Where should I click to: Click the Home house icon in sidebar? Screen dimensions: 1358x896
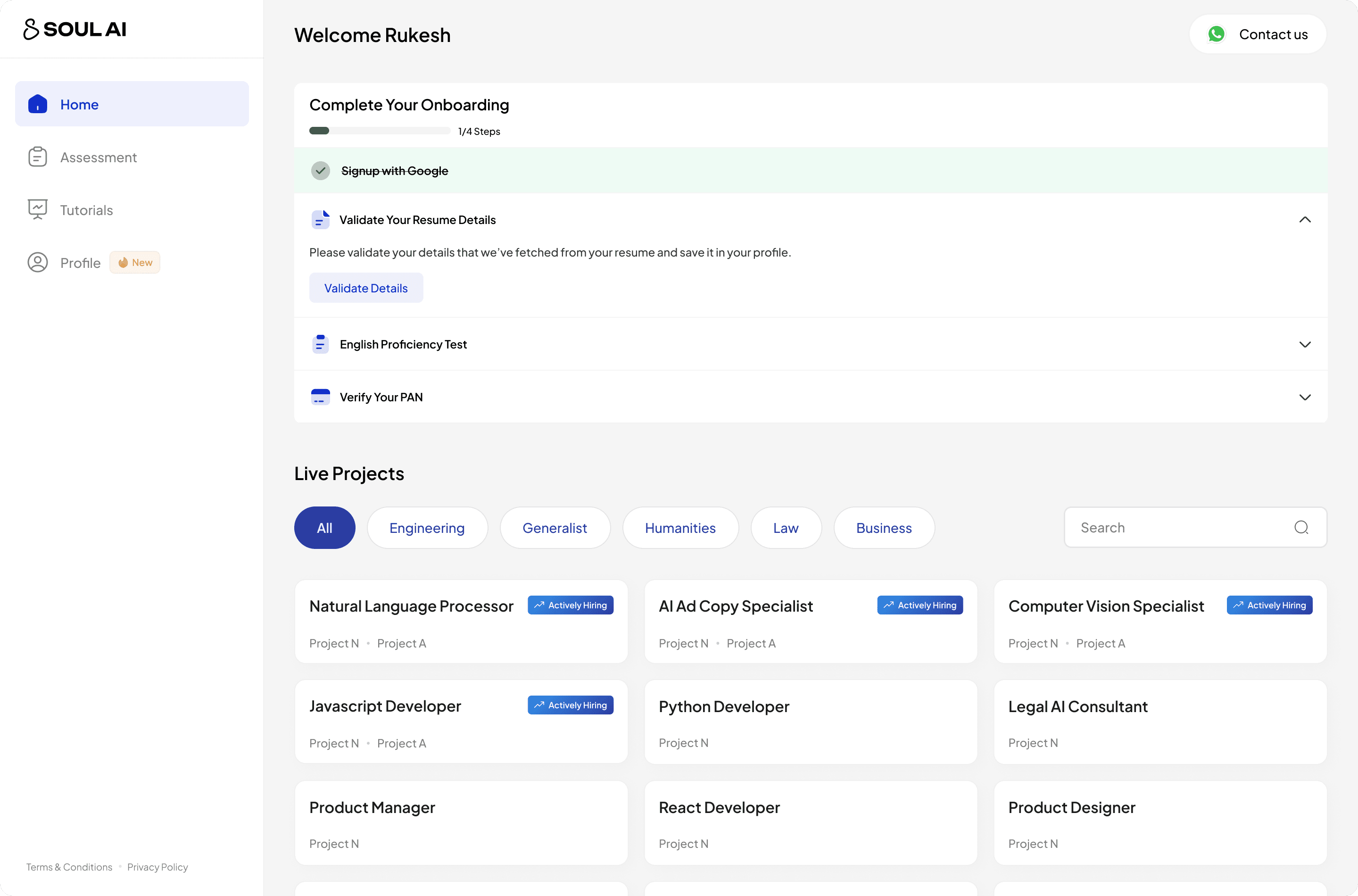[x=38, y=104]
